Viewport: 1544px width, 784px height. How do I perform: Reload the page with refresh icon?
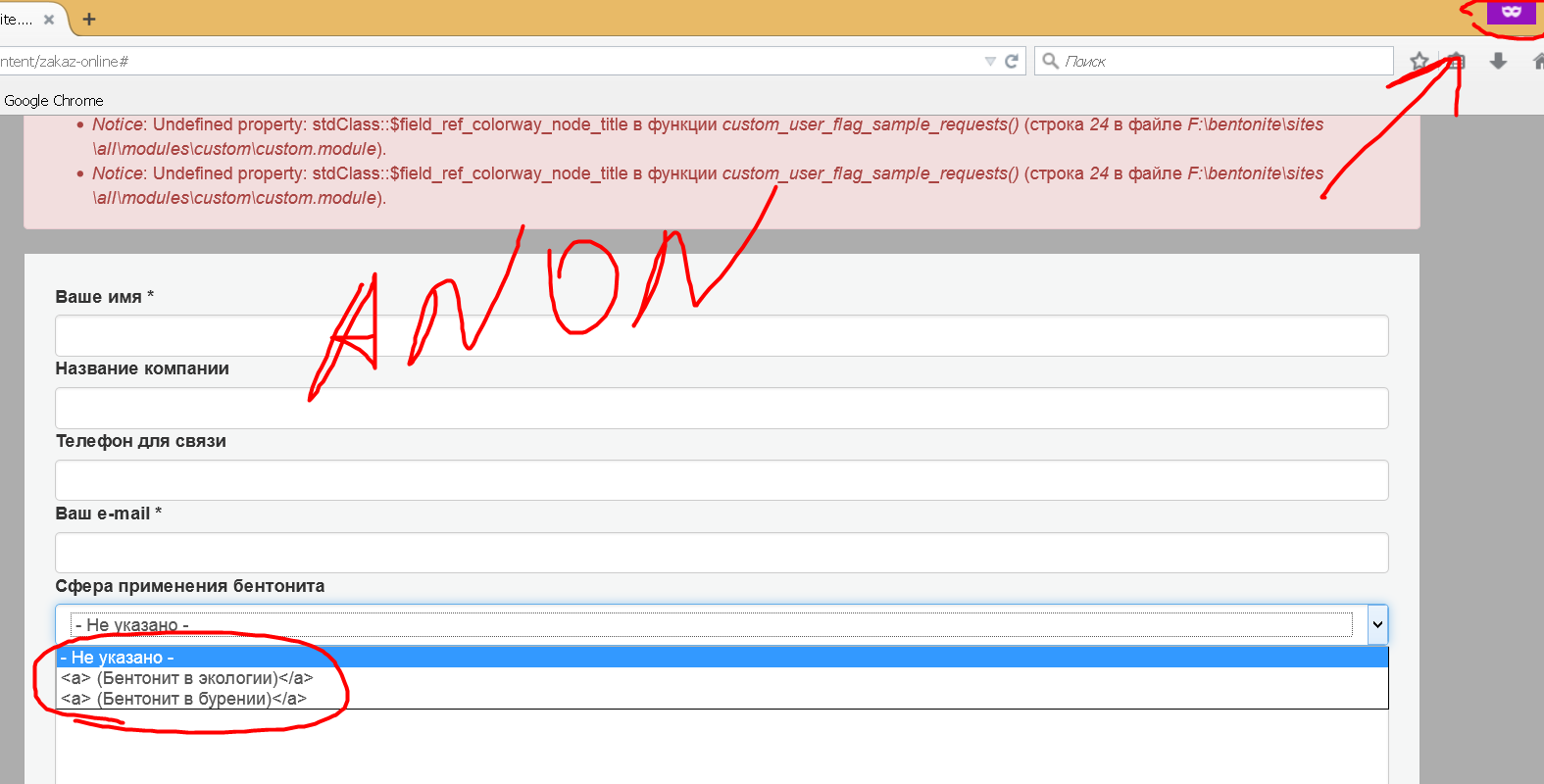coord(1012,61)
